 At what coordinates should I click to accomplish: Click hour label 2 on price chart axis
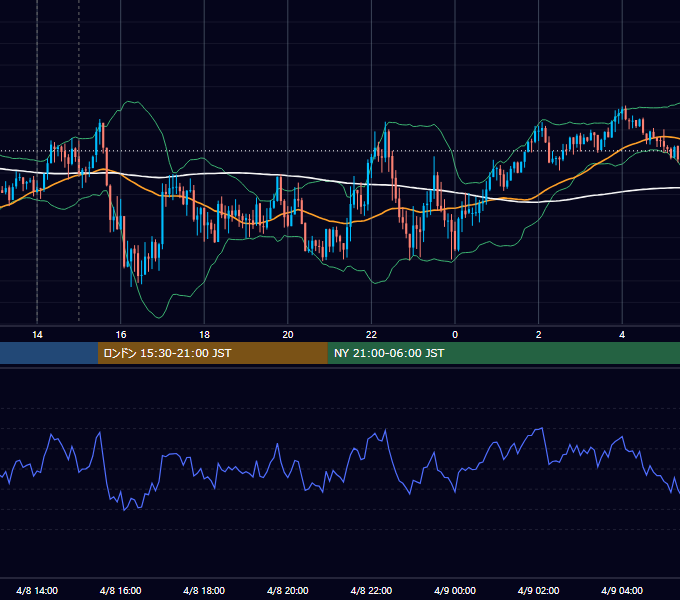click(539, 335)
